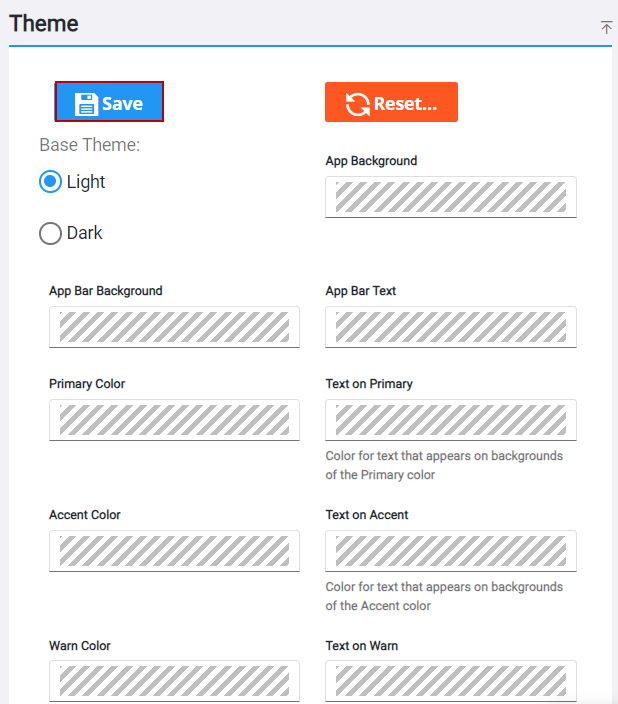This screenshot has width=618, height=704.
Task: Click the Save button label
Action: click(x=122, y=103)
